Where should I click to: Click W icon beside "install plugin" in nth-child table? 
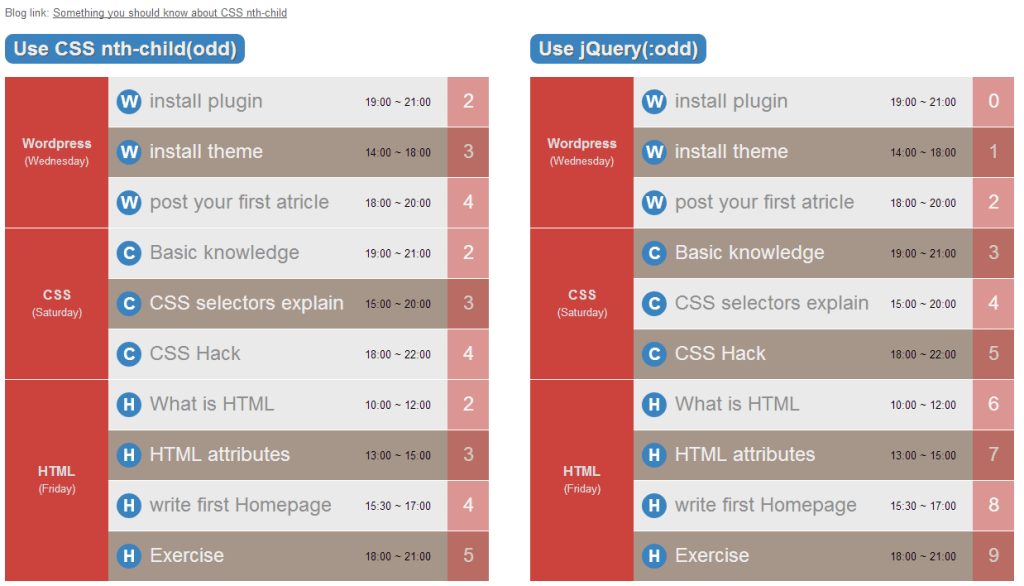(x=129, y=101)
